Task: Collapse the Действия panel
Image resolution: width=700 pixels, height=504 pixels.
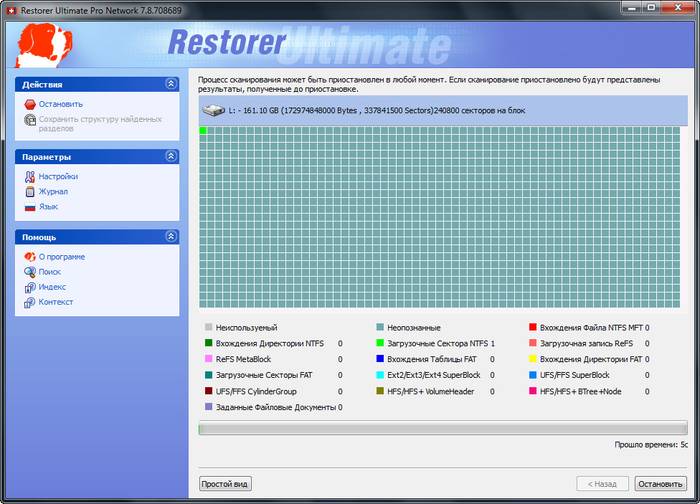Action: click(x=170, y=85)
